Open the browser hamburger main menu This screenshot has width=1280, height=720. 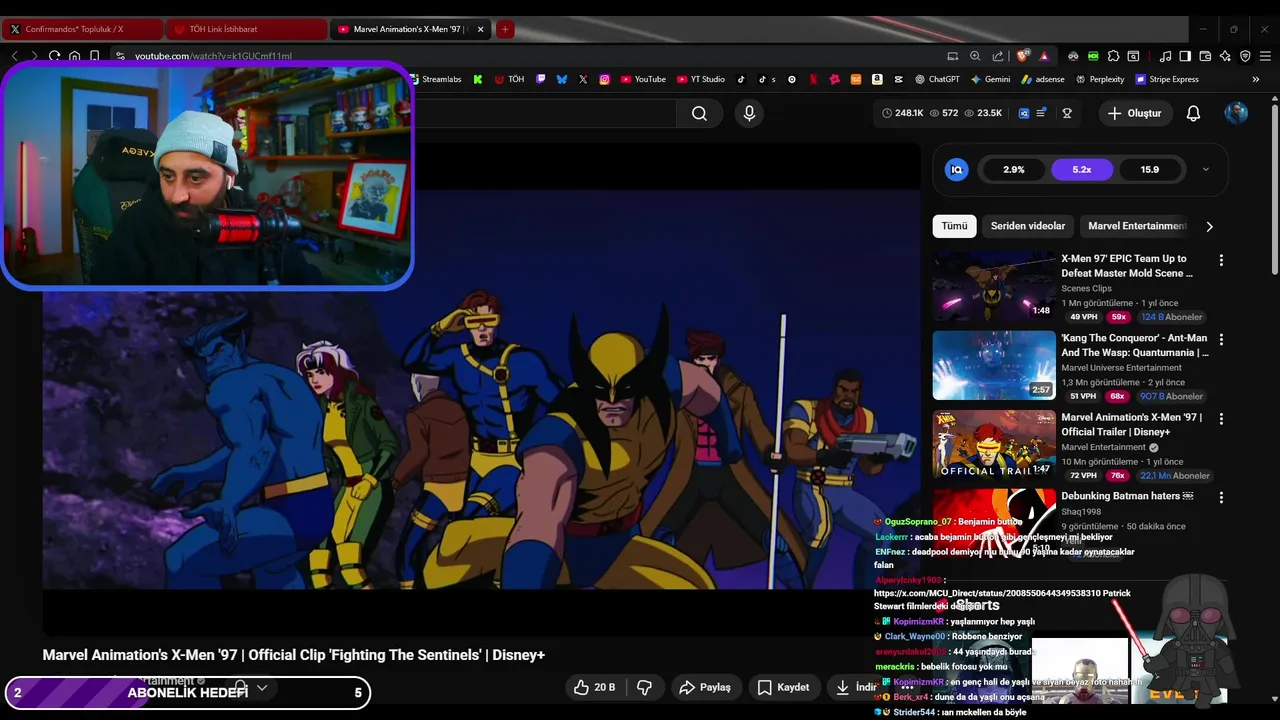1265,56
